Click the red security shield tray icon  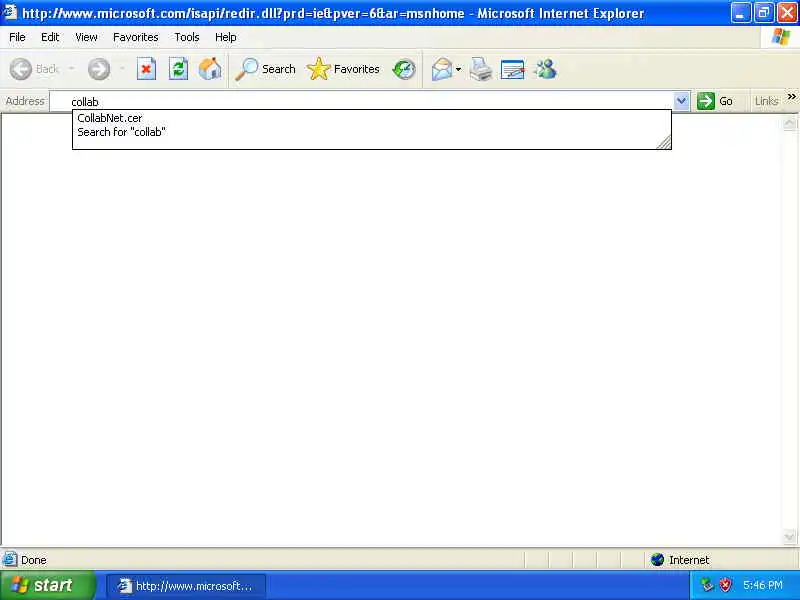[725, 584]
